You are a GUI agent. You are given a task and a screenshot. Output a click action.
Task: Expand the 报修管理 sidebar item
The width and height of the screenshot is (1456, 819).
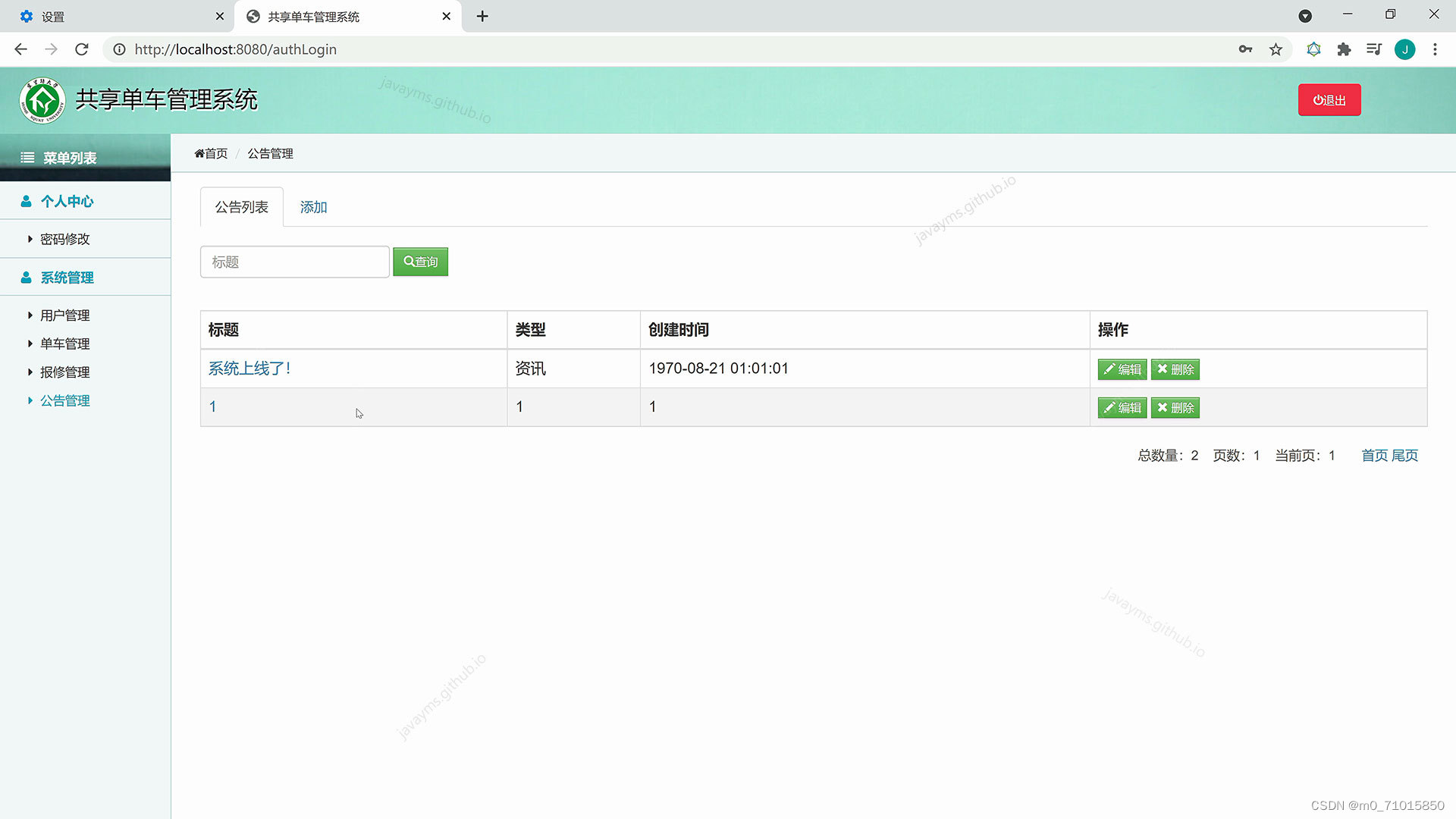click(64, 372)
